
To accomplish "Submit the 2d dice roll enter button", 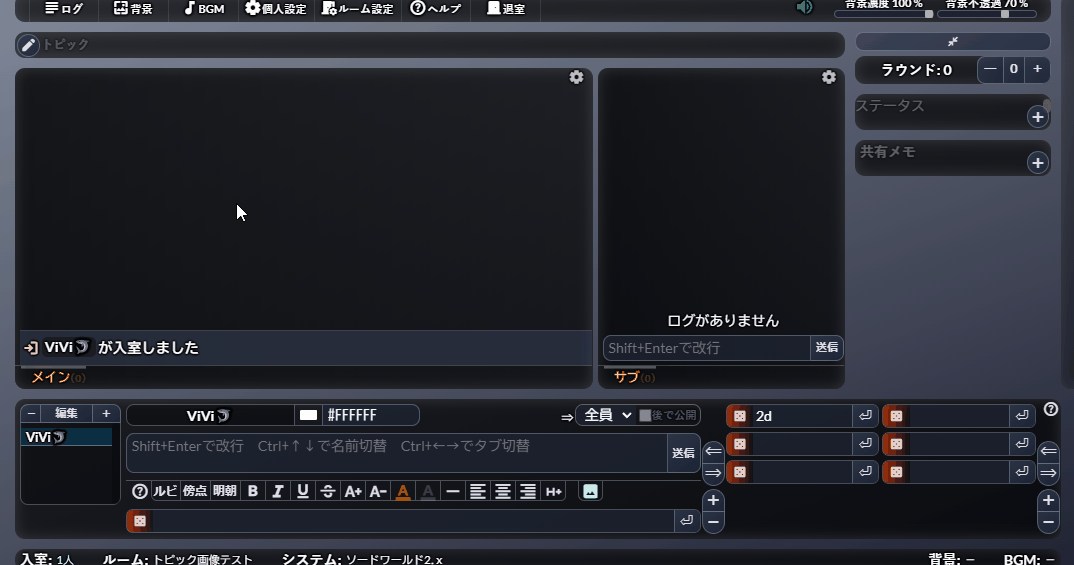I will (x=866, y=416).
